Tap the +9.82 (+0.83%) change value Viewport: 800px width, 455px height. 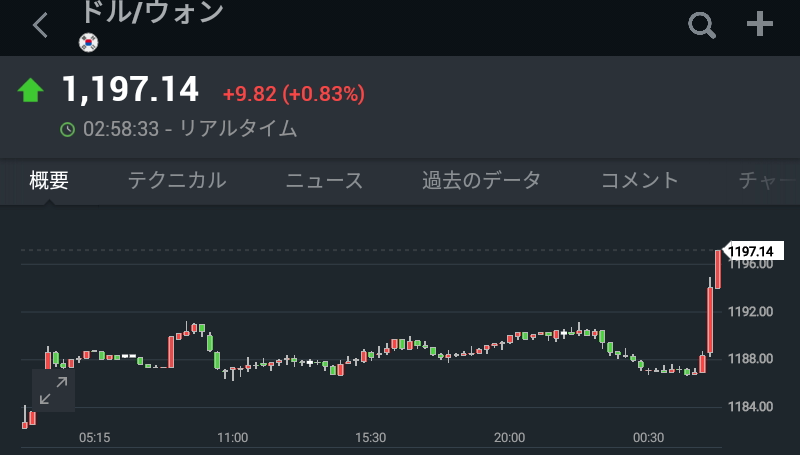[293, 94]
